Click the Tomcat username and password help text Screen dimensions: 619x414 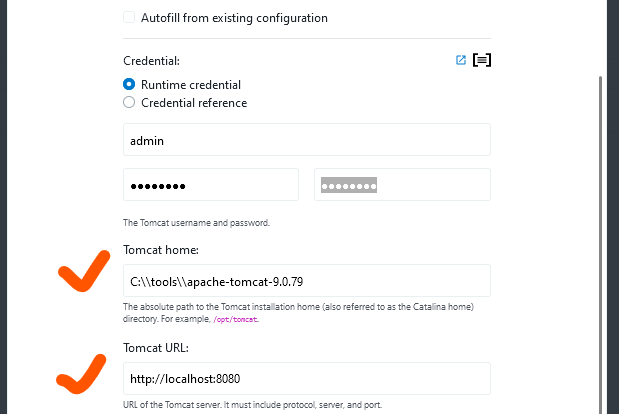pyautogui.click(x=196, y=223)
